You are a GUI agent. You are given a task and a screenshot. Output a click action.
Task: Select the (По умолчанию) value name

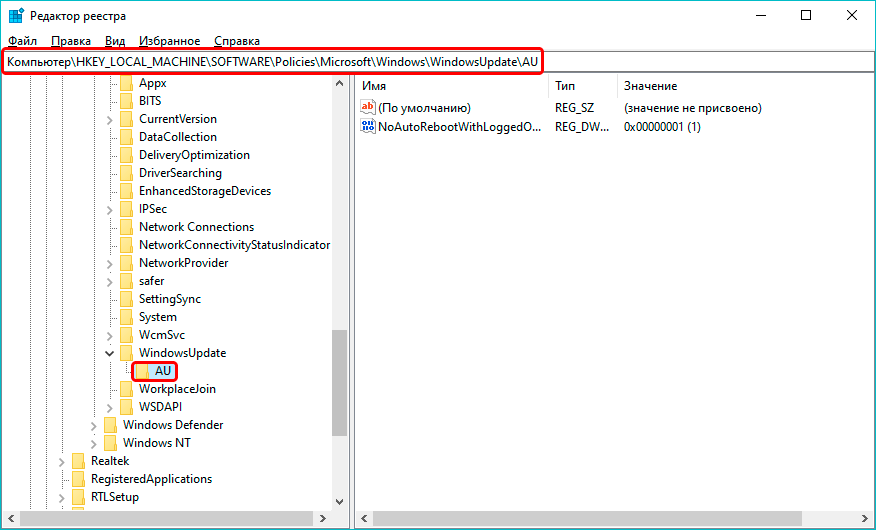coord(425,108)
